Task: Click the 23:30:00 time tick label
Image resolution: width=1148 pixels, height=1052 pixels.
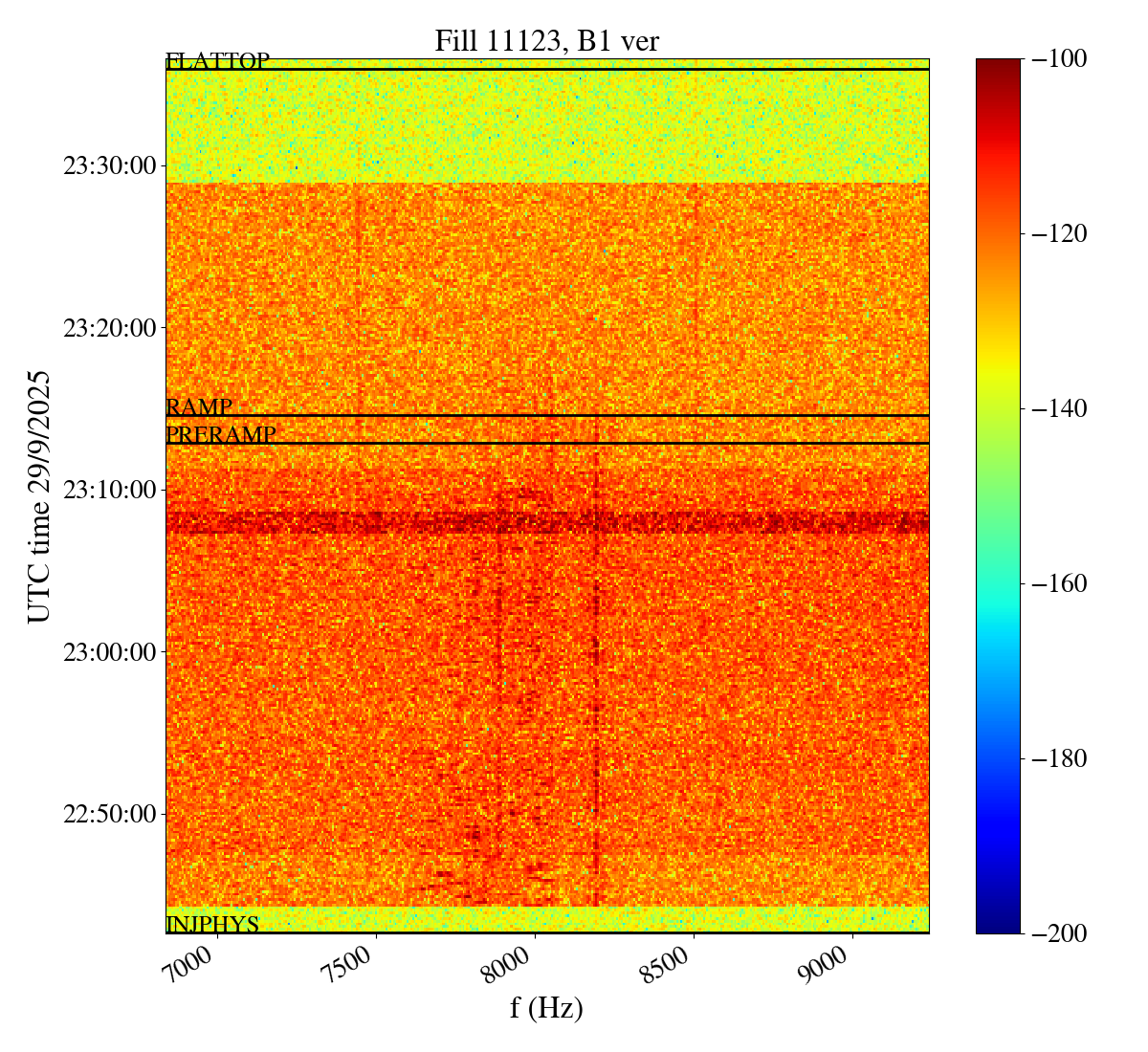Action: [109, 166]
